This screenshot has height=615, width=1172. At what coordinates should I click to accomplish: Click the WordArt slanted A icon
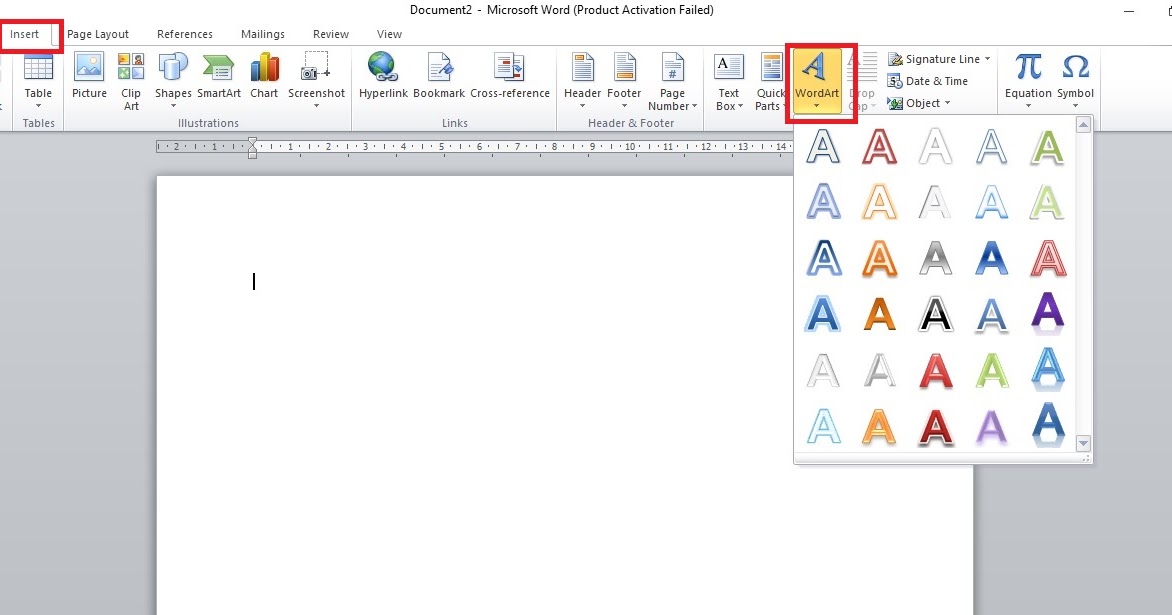click(x=816, y=67)
